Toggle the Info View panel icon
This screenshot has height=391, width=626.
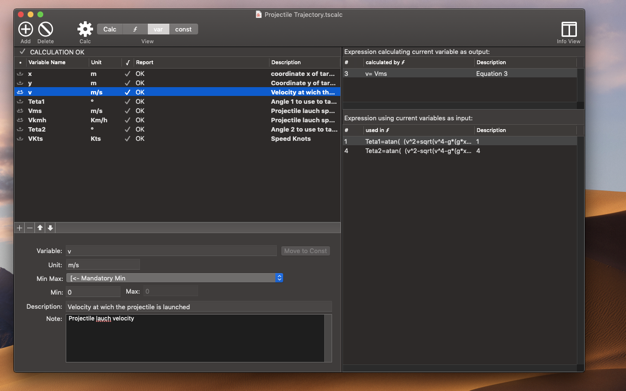point(569,30)
